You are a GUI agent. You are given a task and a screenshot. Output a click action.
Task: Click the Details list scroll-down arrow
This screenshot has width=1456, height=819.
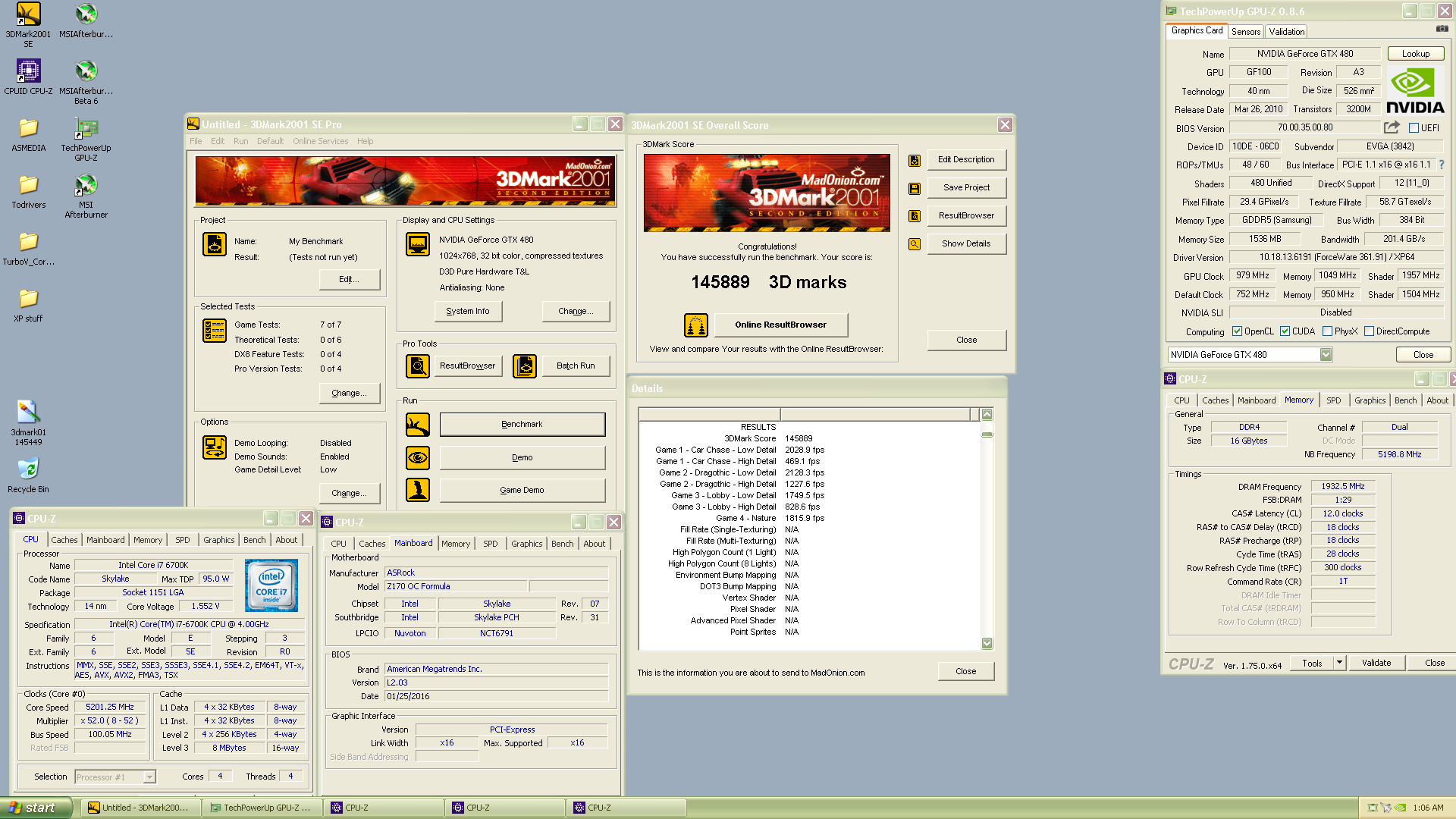pos(987,644)
